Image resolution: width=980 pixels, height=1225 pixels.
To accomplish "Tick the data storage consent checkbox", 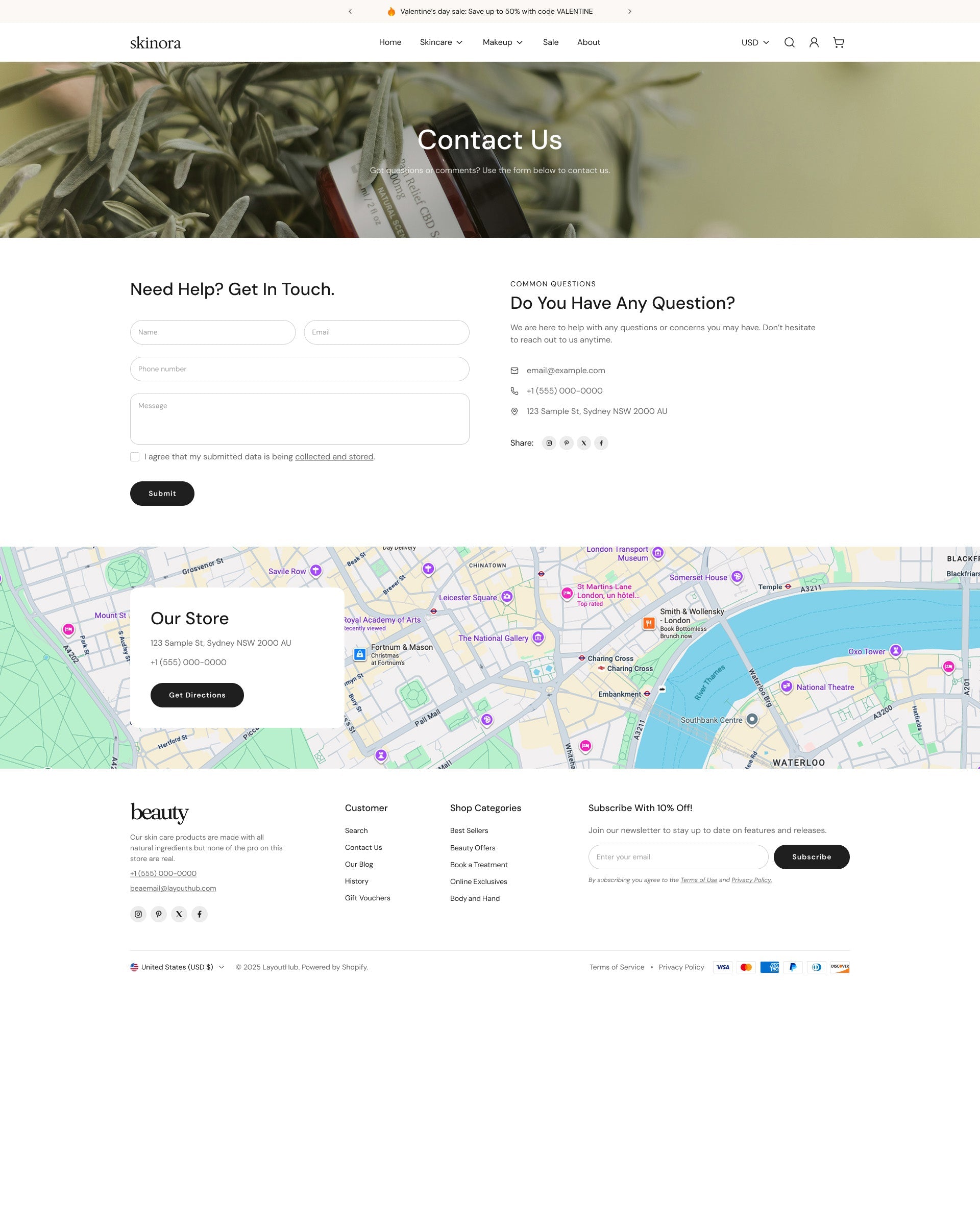I will (135, 457).
